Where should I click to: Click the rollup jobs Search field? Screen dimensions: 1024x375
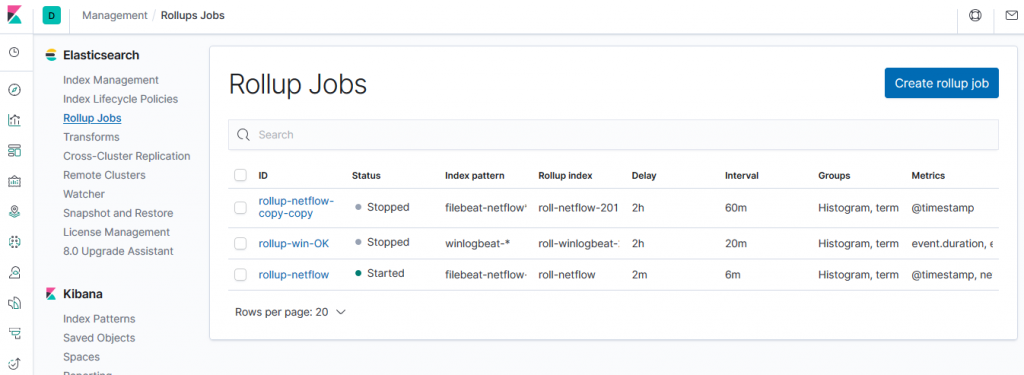click(x=613, y=135)
